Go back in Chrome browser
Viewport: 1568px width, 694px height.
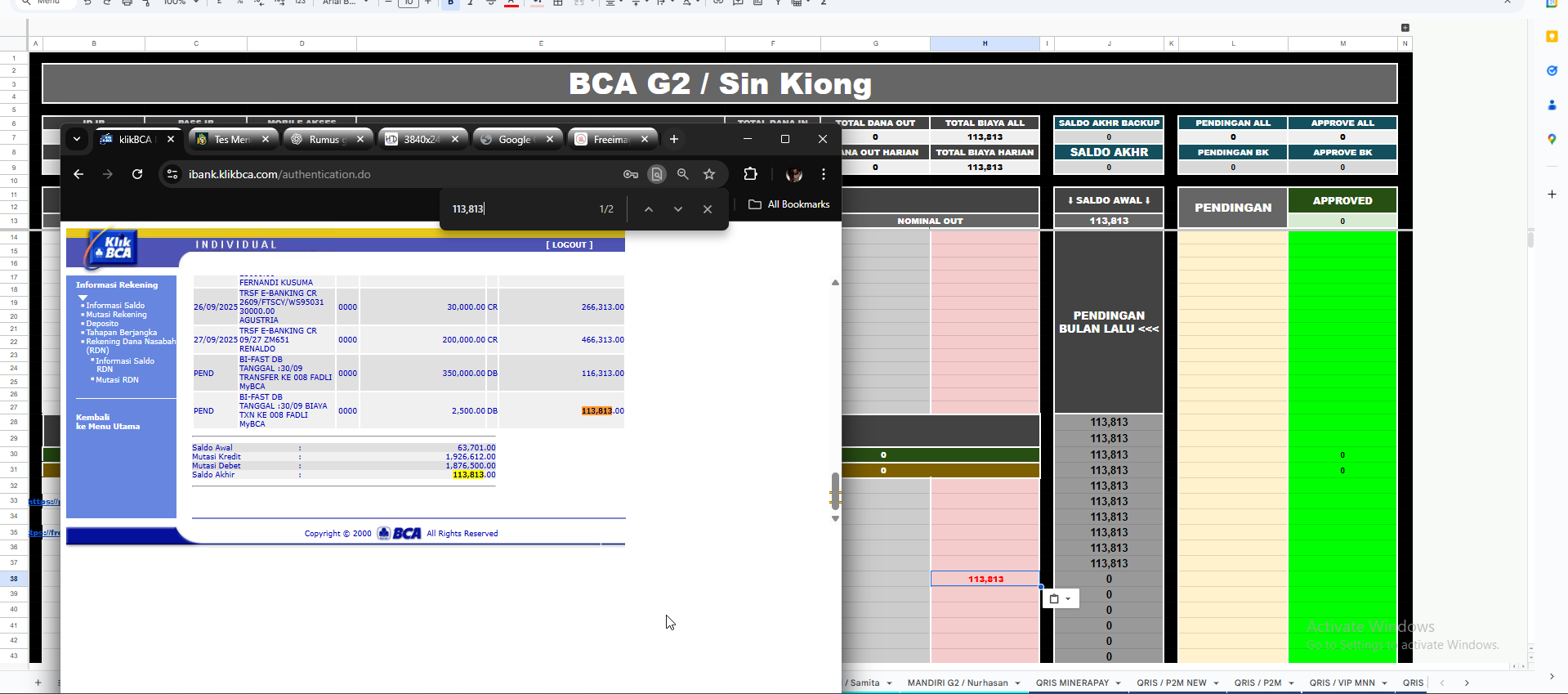(78, 174)
